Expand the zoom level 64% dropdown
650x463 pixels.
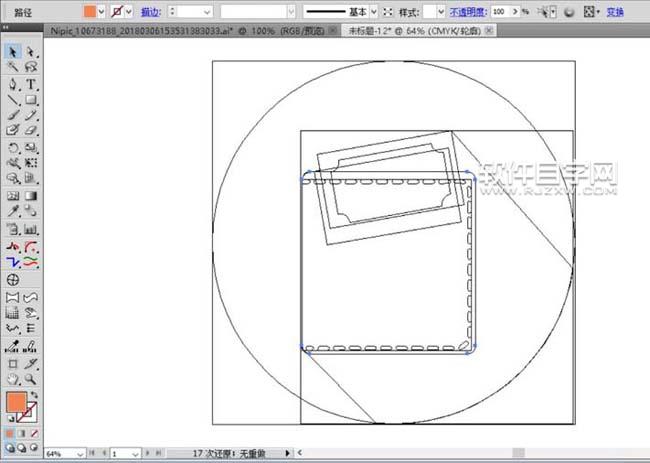[x=80, y=454]
